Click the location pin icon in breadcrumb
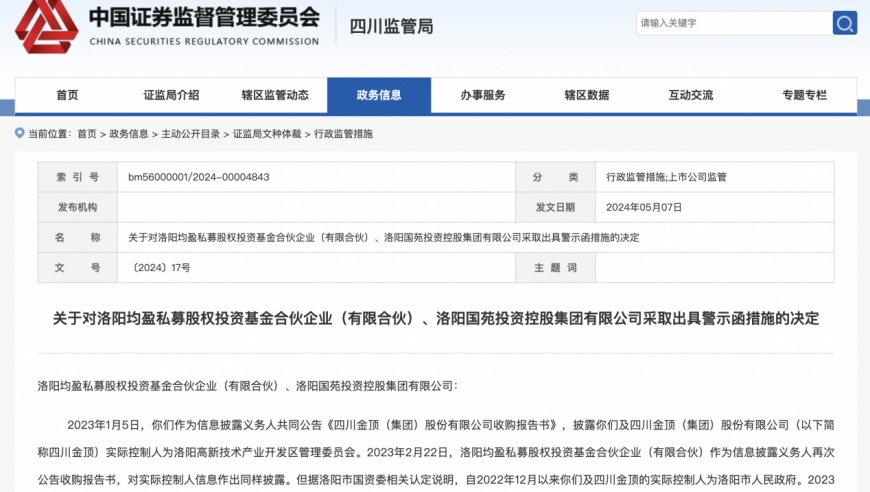This screenshot has width=870, height=492. pyautogui.click(x=19, y=133)
